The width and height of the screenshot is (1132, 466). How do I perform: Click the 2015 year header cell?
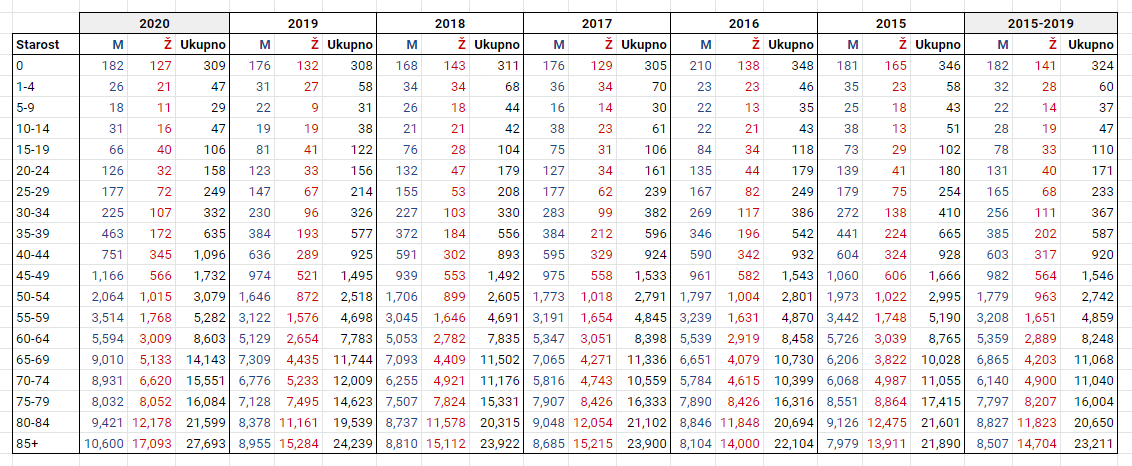click(891, 22)
